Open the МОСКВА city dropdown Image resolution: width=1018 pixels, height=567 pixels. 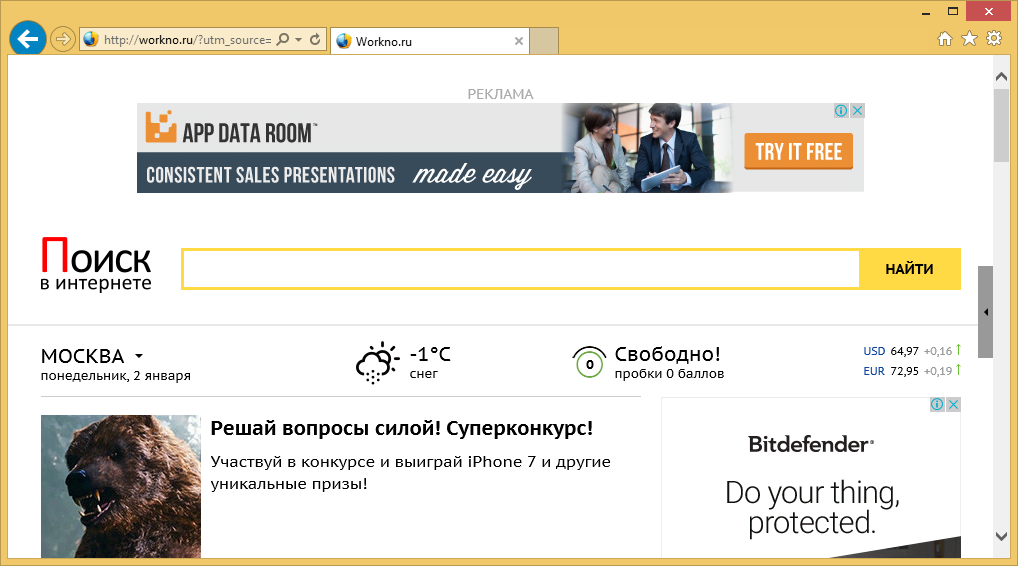pos(139,357)
